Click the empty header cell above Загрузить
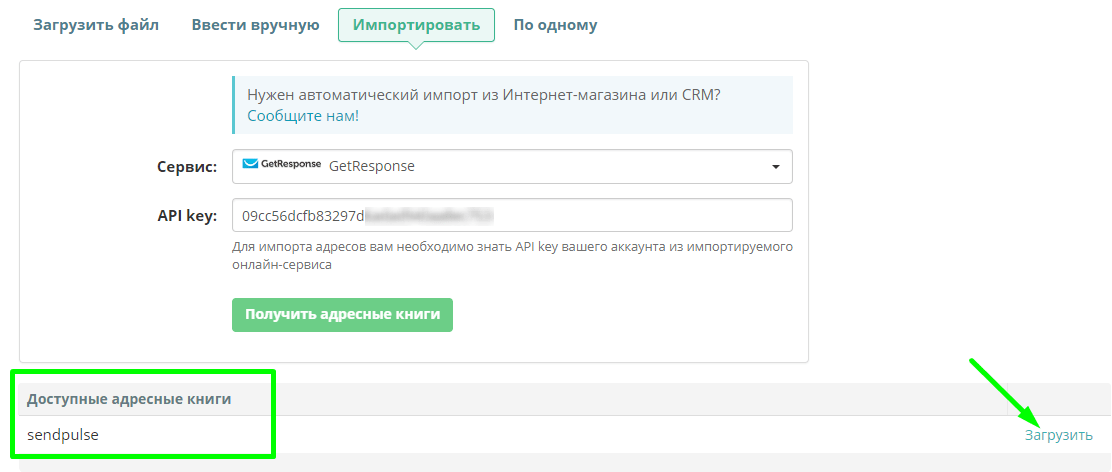Image resolution: width=1112 pixels, height=472 pixels. (x=1058, y=399)
